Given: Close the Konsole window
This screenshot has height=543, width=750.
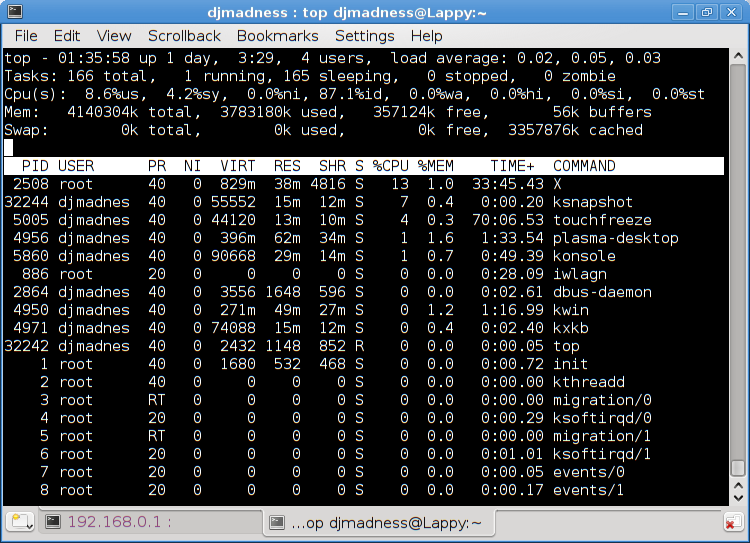Looking at the screenshot, I should (731, 12).
